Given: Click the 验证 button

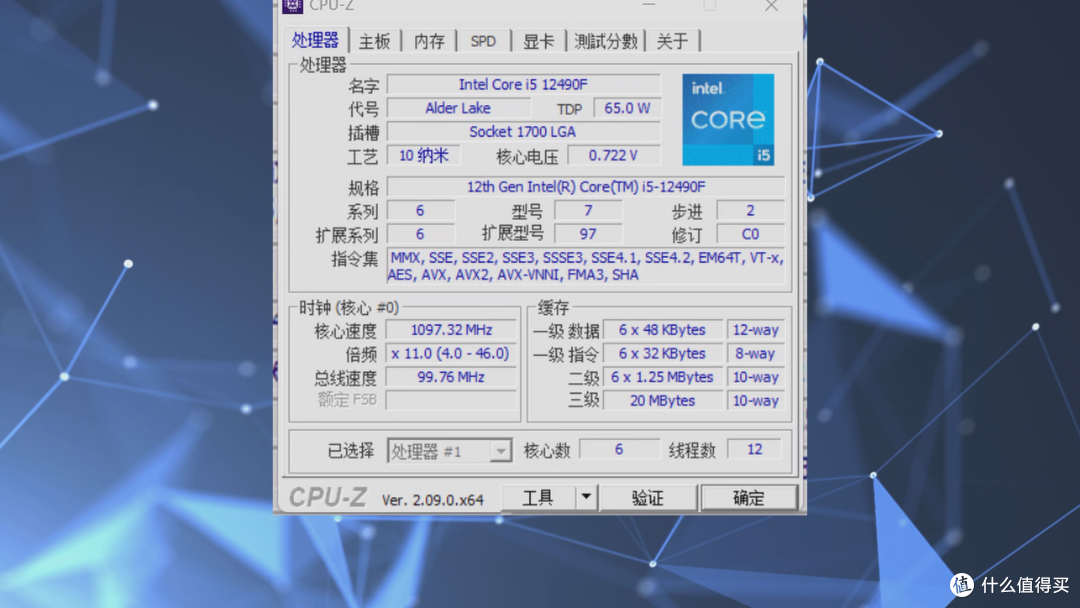Looking at the screenshot, I should pyautogui.click(x=648, y=497).
